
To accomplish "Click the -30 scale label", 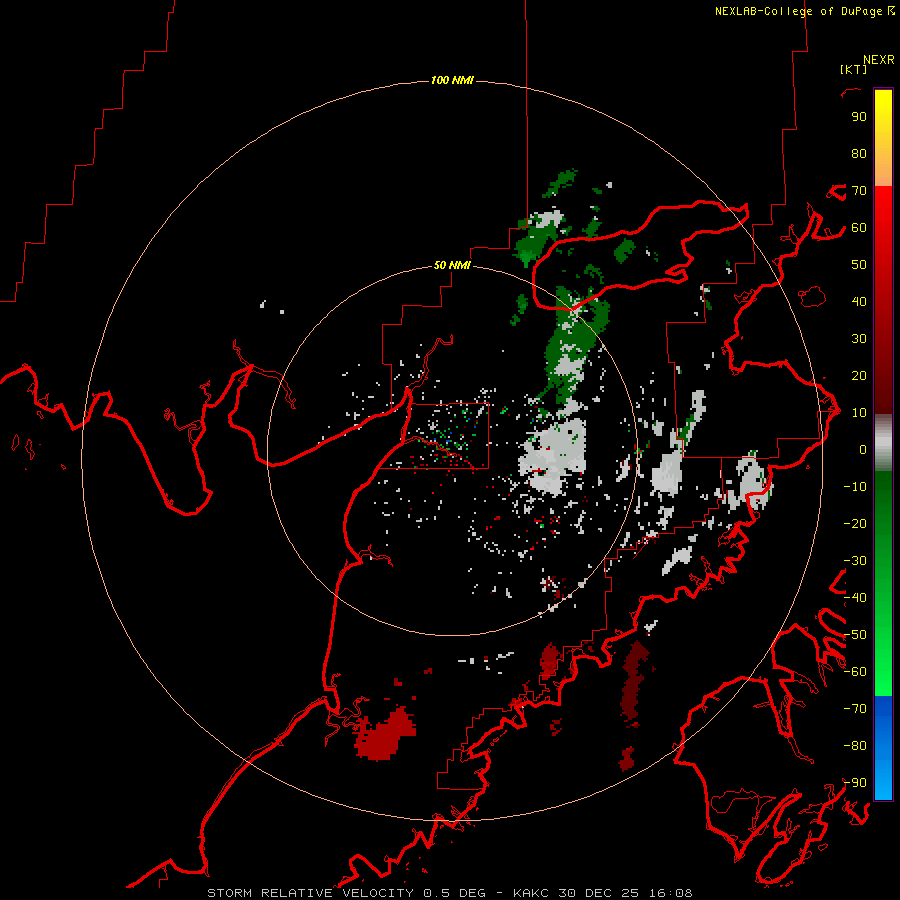I will (x=855, y=561).
